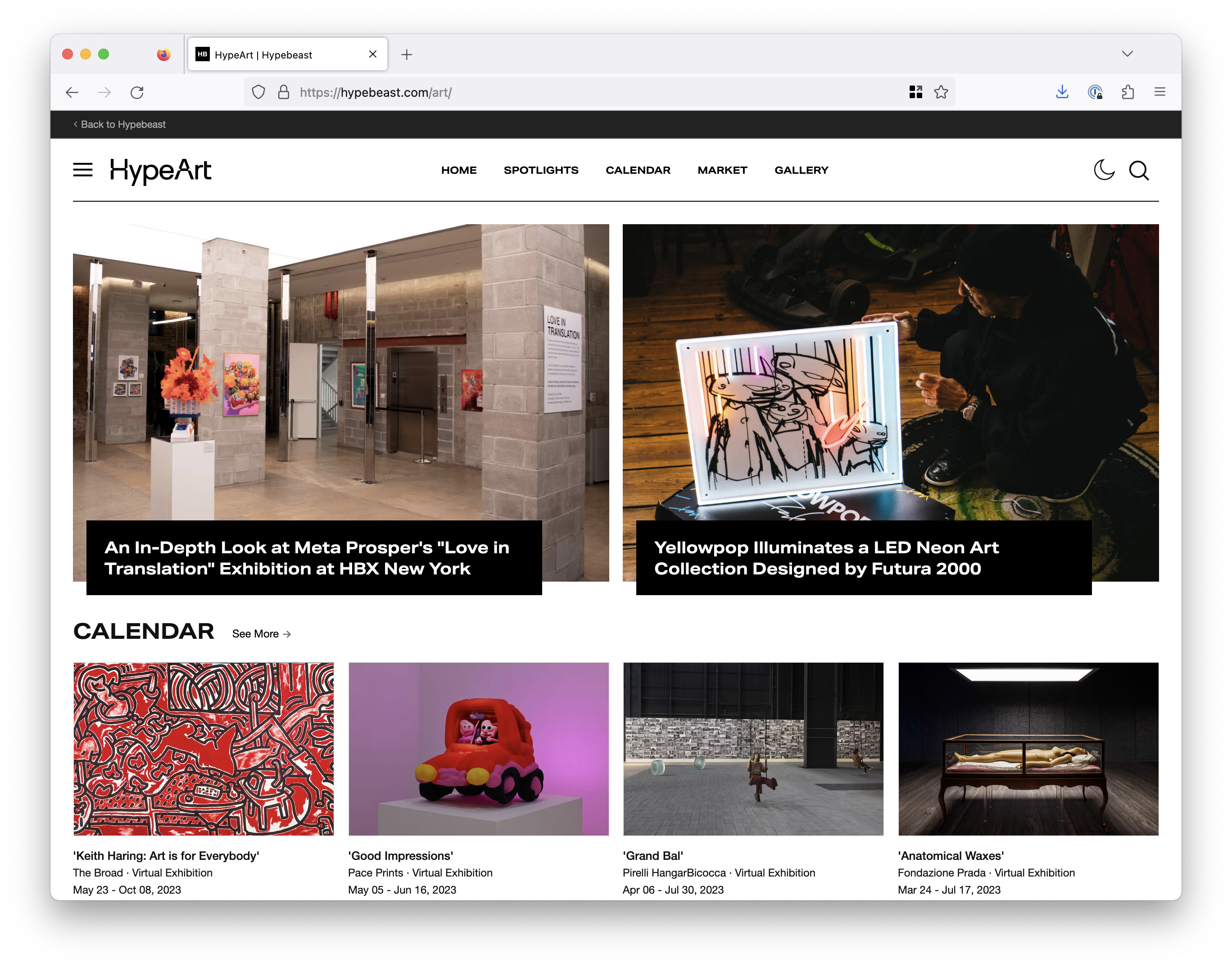Click 'The Broad · Virtual Exhibition' text
This screenshot has height=967, width=1232.
point(143,872)
